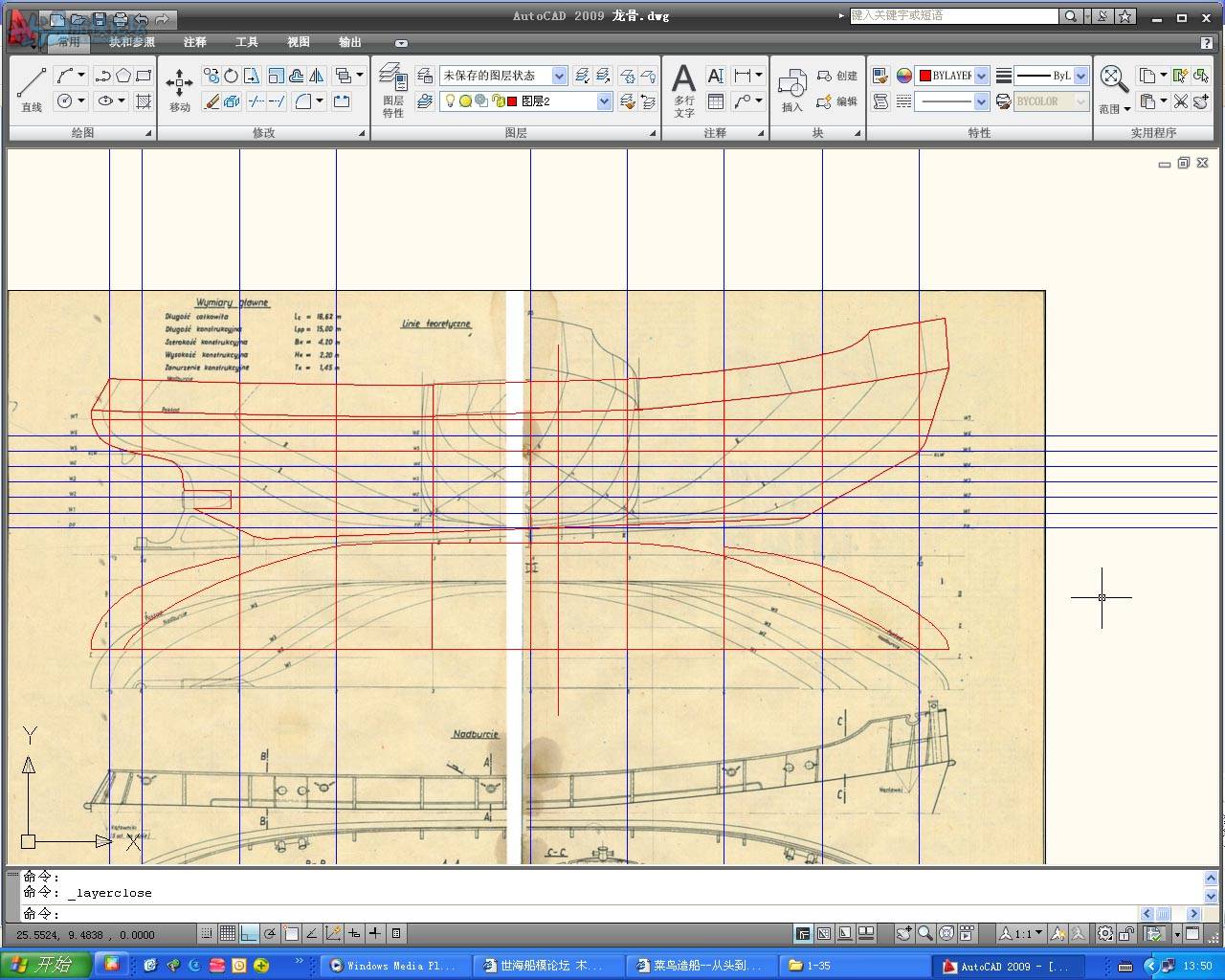Switch to the 注释 ribbon tab

pyautogui.click(x=195, y=42)
